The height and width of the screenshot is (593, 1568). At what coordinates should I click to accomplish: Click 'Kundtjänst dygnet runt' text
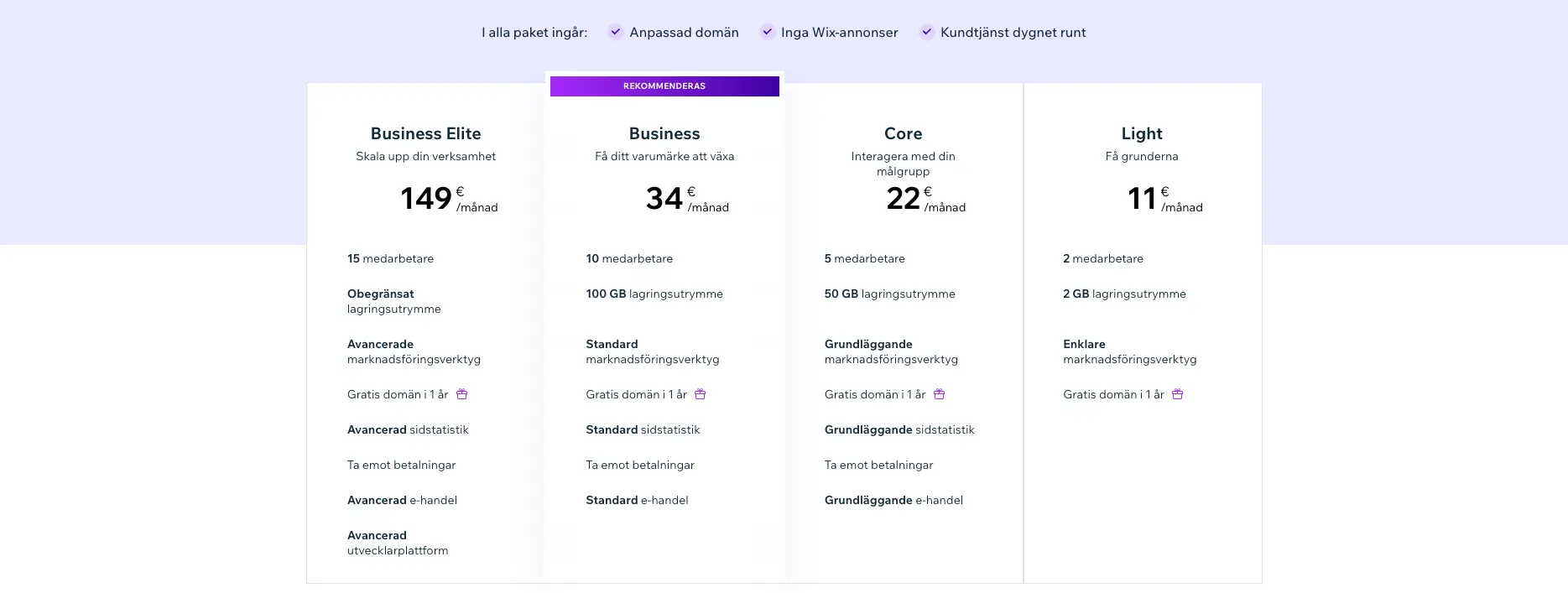click(x=1013, y=32)
